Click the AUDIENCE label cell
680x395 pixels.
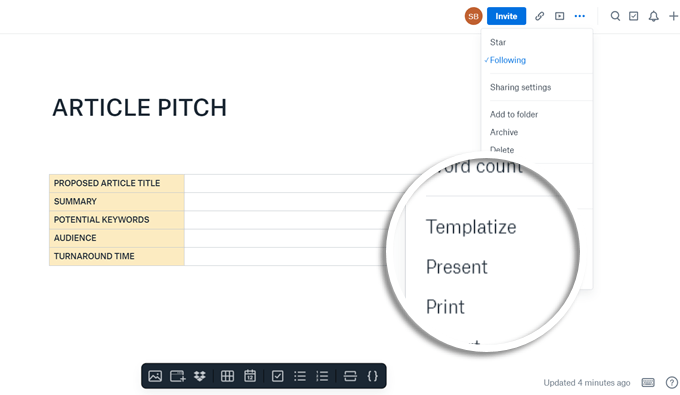click(x=117, y=238)
